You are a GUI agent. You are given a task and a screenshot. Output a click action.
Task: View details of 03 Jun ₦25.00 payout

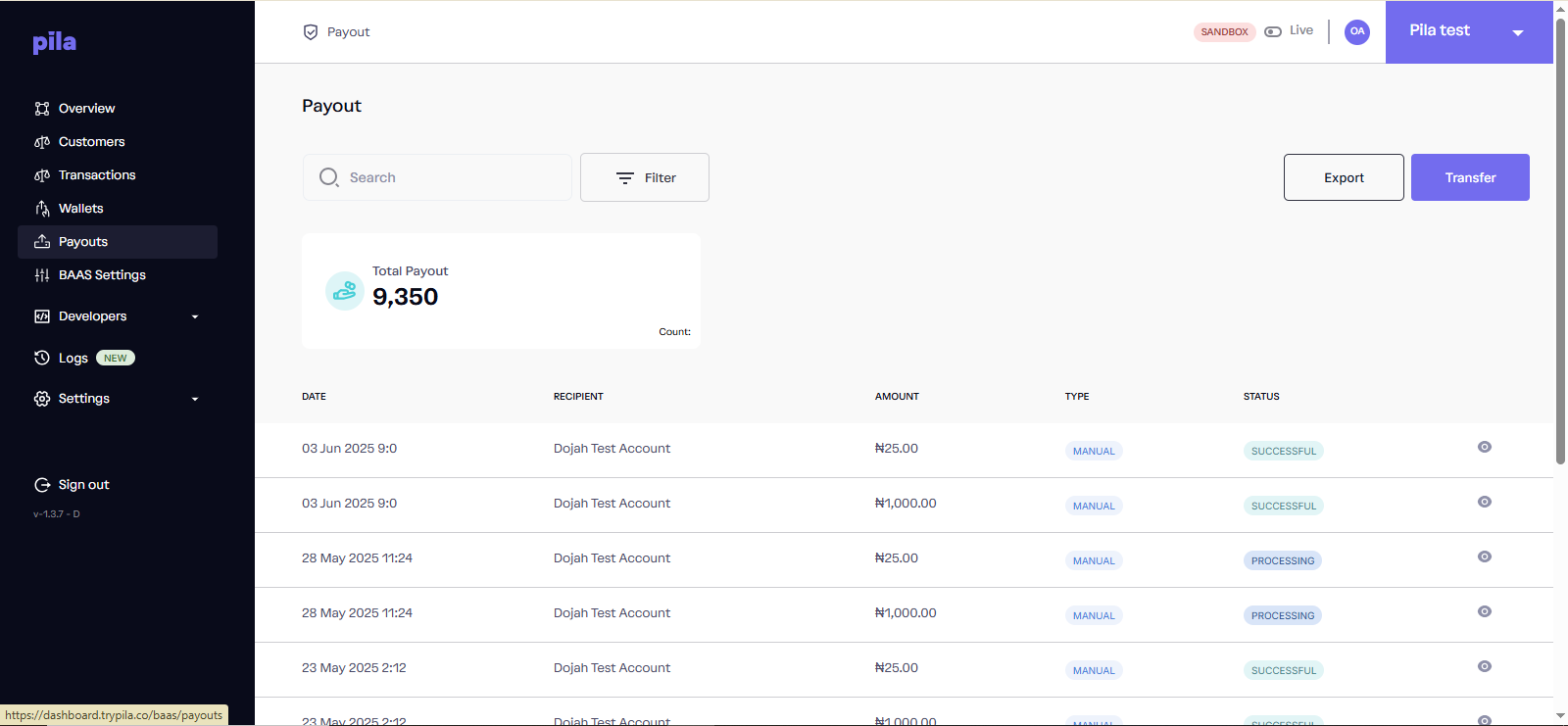(1485, 447)
